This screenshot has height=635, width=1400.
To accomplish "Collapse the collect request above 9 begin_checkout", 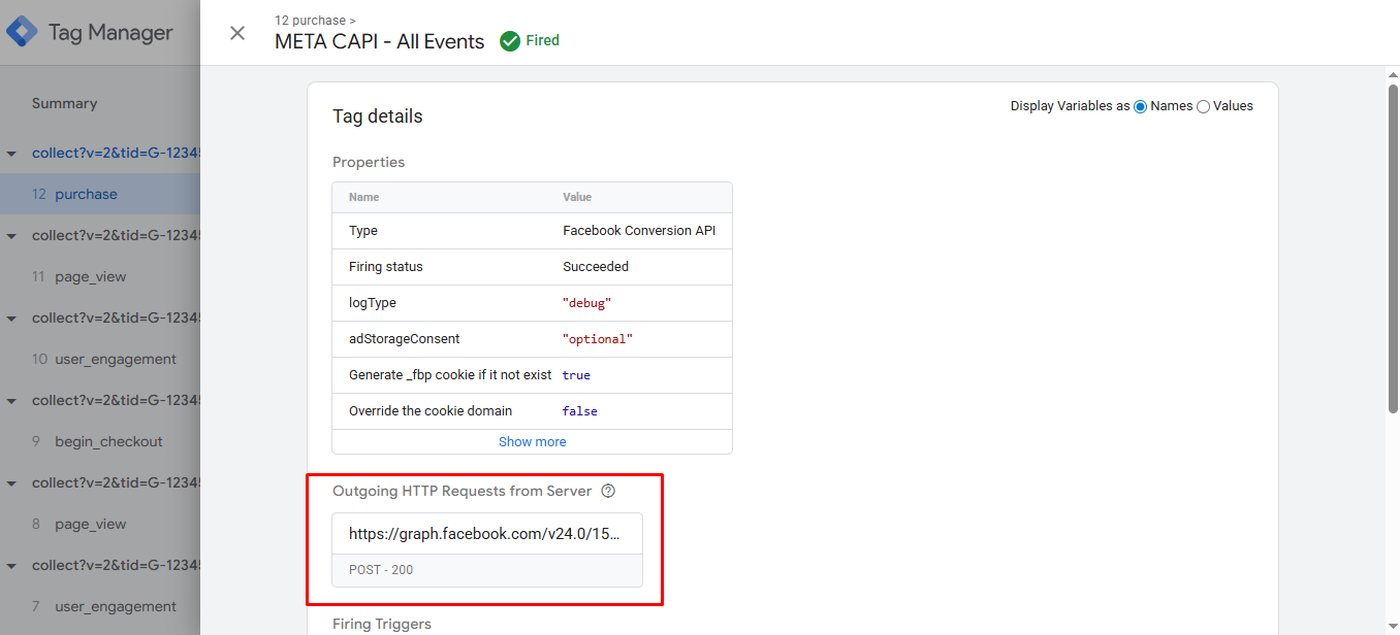I will click(x=12, y=401).
